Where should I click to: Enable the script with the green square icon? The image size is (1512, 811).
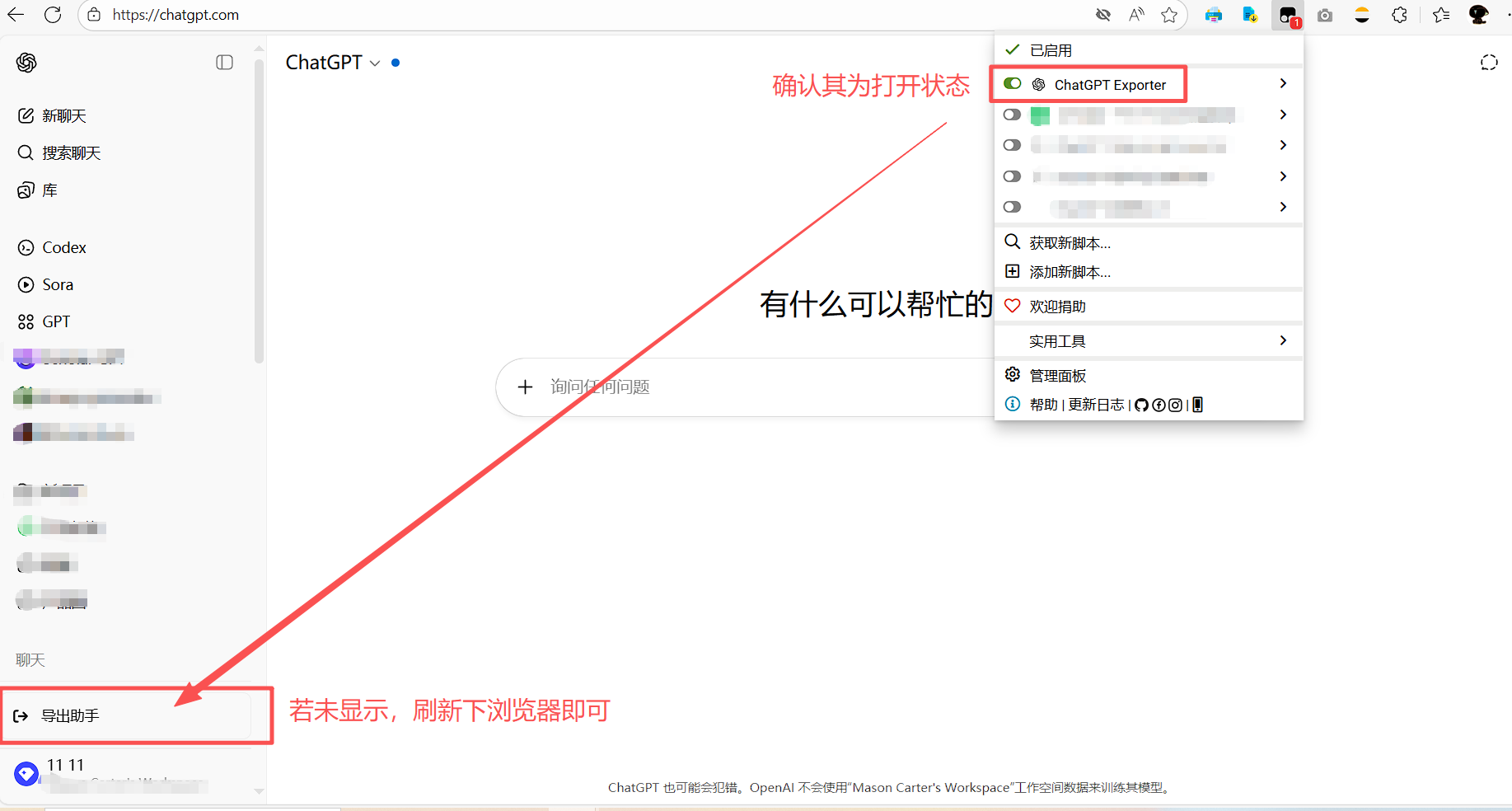click(x=1013, y=115)
